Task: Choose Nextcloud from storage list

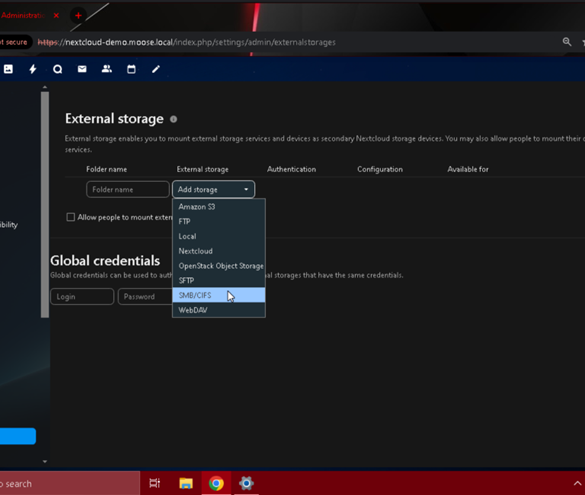Action: (219, 251)
